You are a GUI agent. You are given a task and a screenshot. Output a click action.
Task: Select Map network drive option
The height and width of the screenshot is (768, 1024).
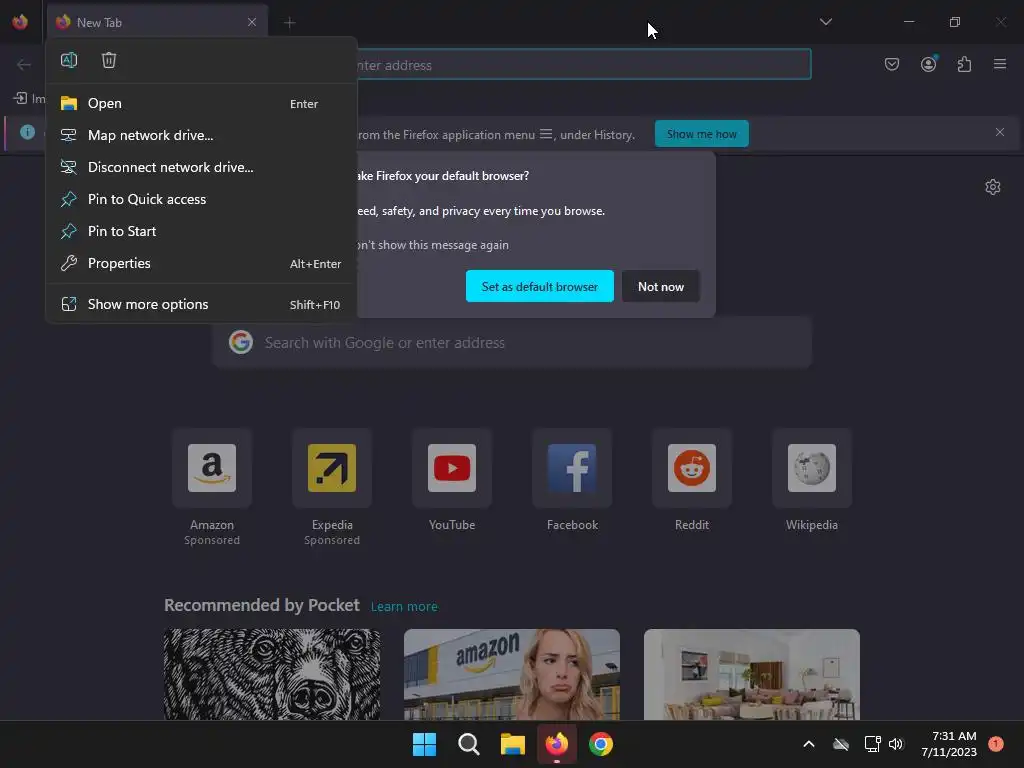pos(201,135)
